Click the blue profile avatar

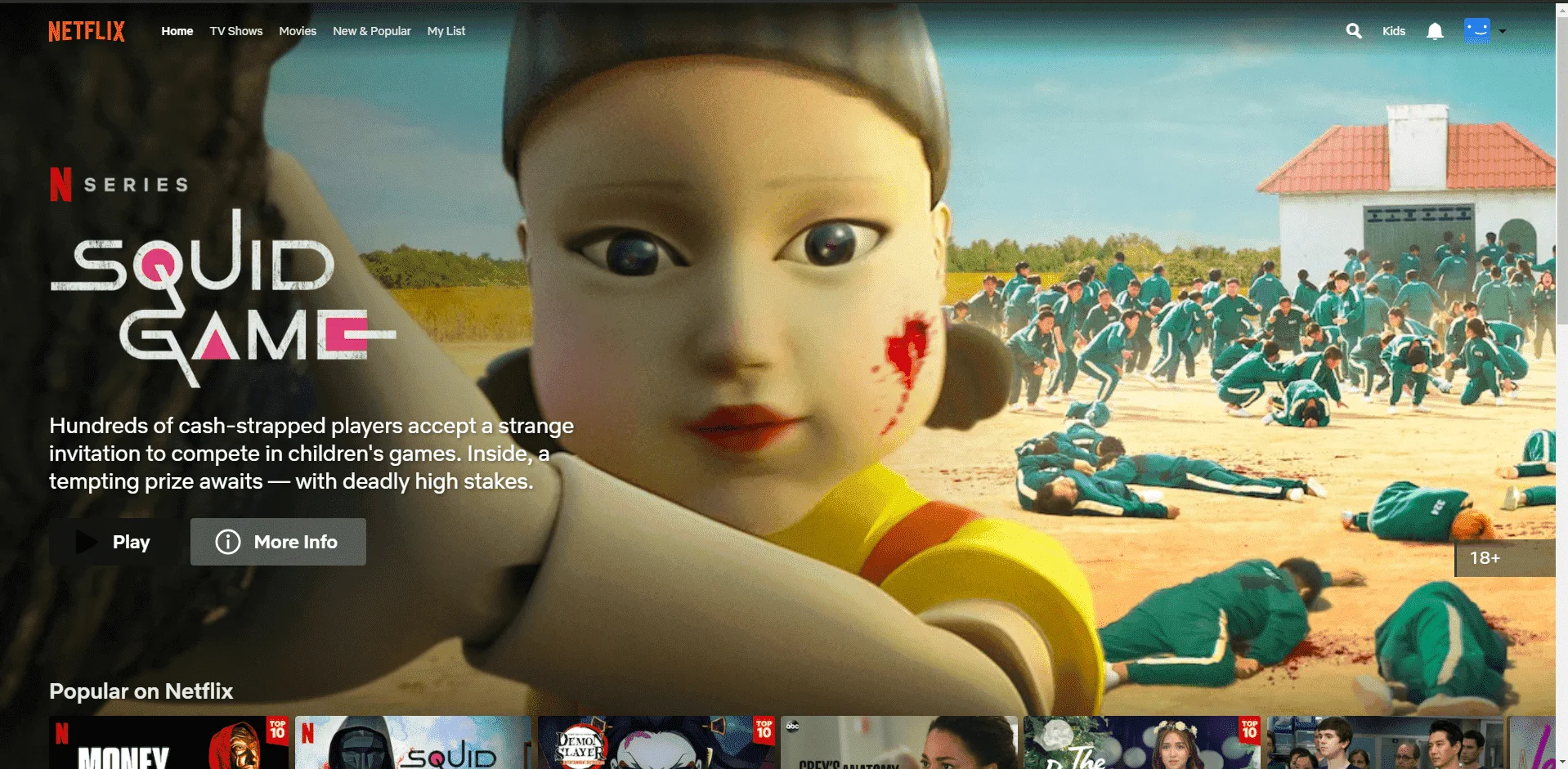click(x=1477, y=31)
